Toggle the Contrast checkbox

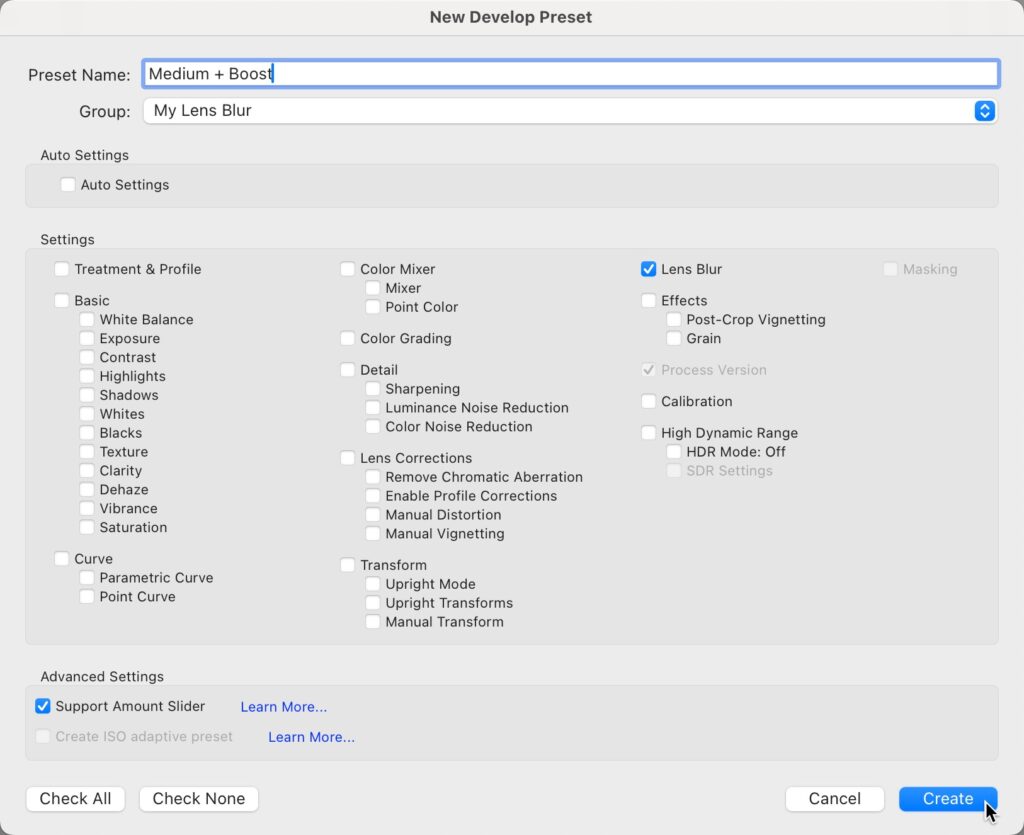tap(86, 357)
